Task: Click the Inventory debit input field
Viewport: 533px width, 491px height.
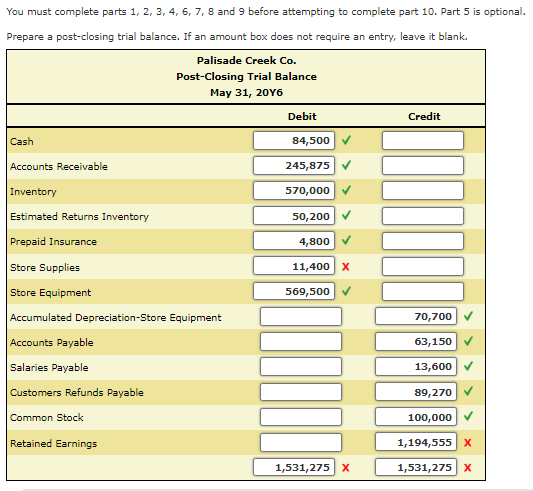Action: [294, 190]
